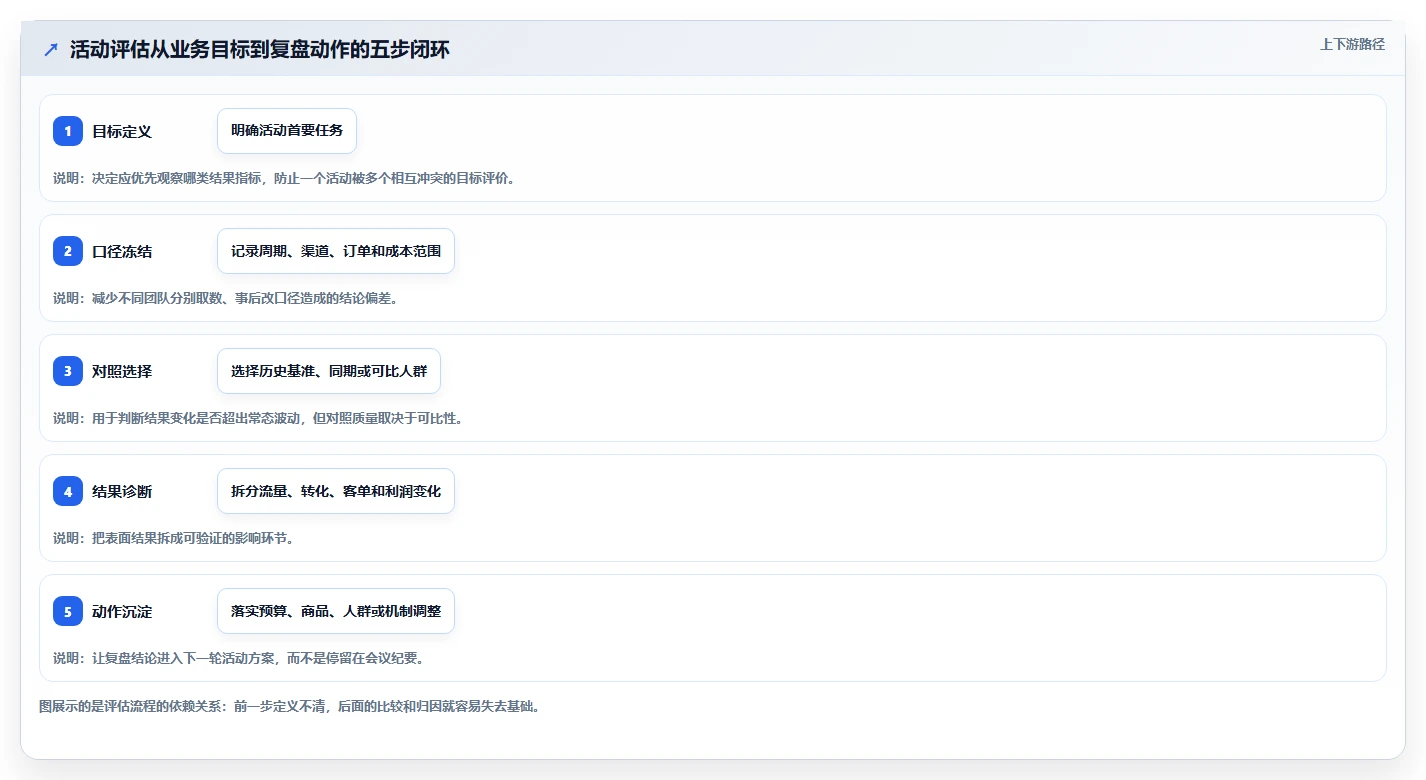Screen dimensions: 1426x780
Task: Select the 目标定义 step heading
Action: click(x=122, y=131)
